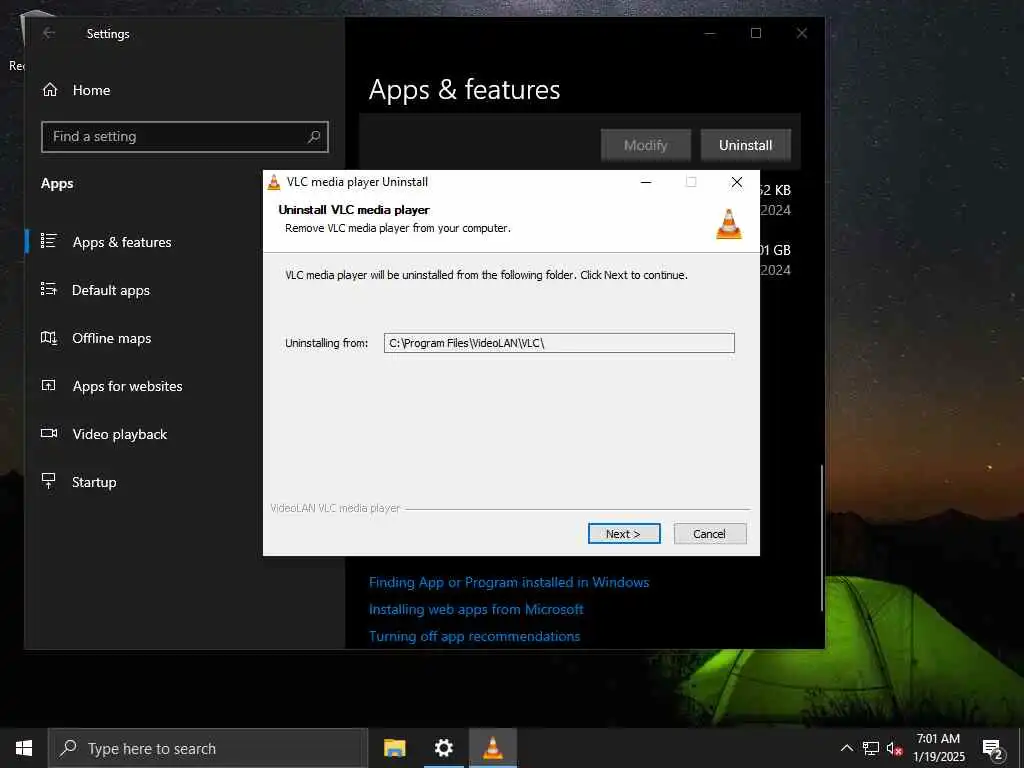Click the Apps for websites icon
The width and height of the screenshot is (1024, 768).
click(49, 385)
